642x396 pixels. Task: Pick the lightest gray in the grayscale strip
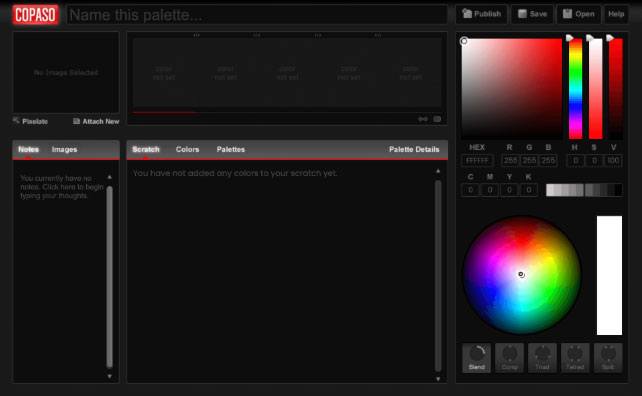pos(550,190)
